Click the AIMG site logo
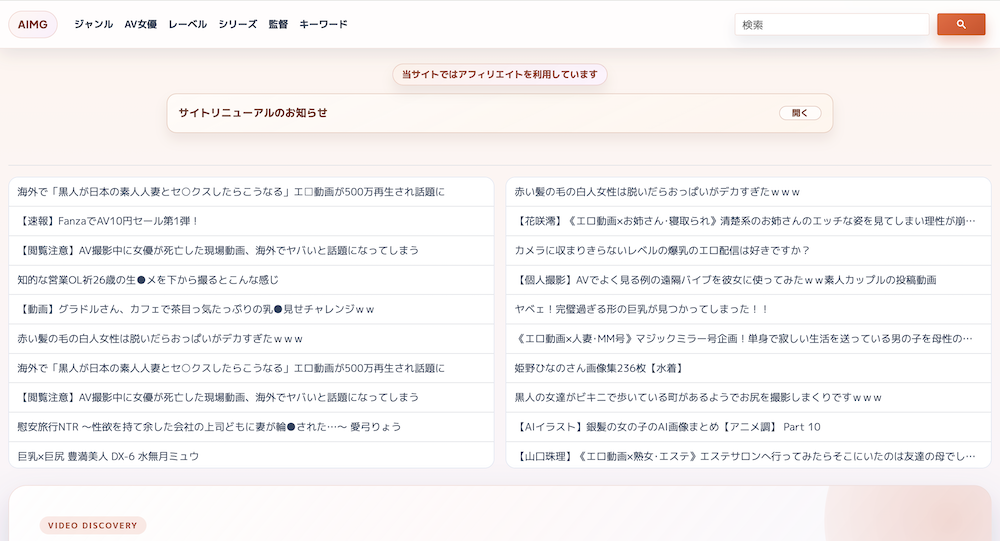 point(33,24)
